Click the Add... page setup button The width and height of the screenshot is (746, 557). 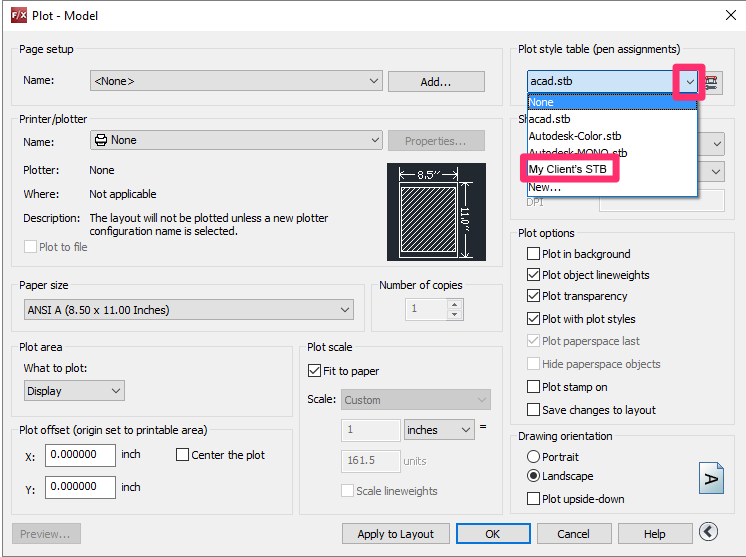pyautogui.click(x=436, y=82)
